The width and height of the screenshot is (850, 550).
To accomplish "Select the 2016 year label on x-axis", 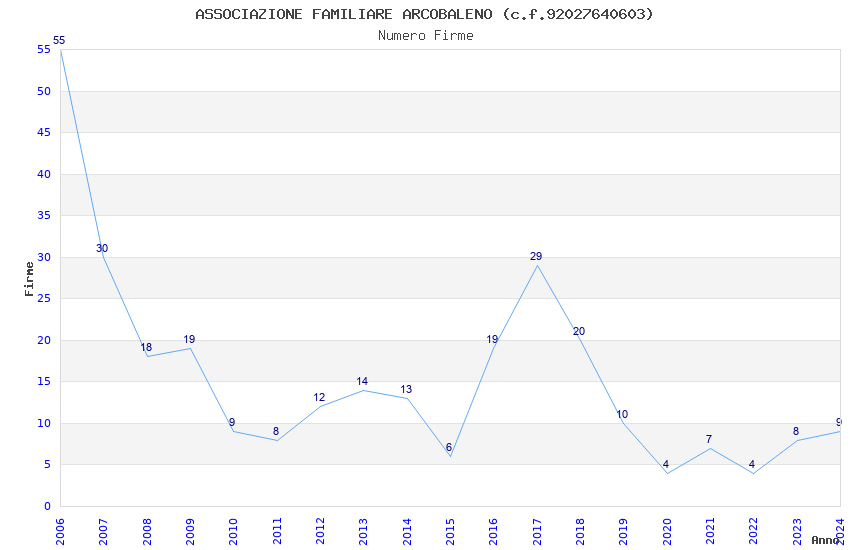I will tap(493, 532).
